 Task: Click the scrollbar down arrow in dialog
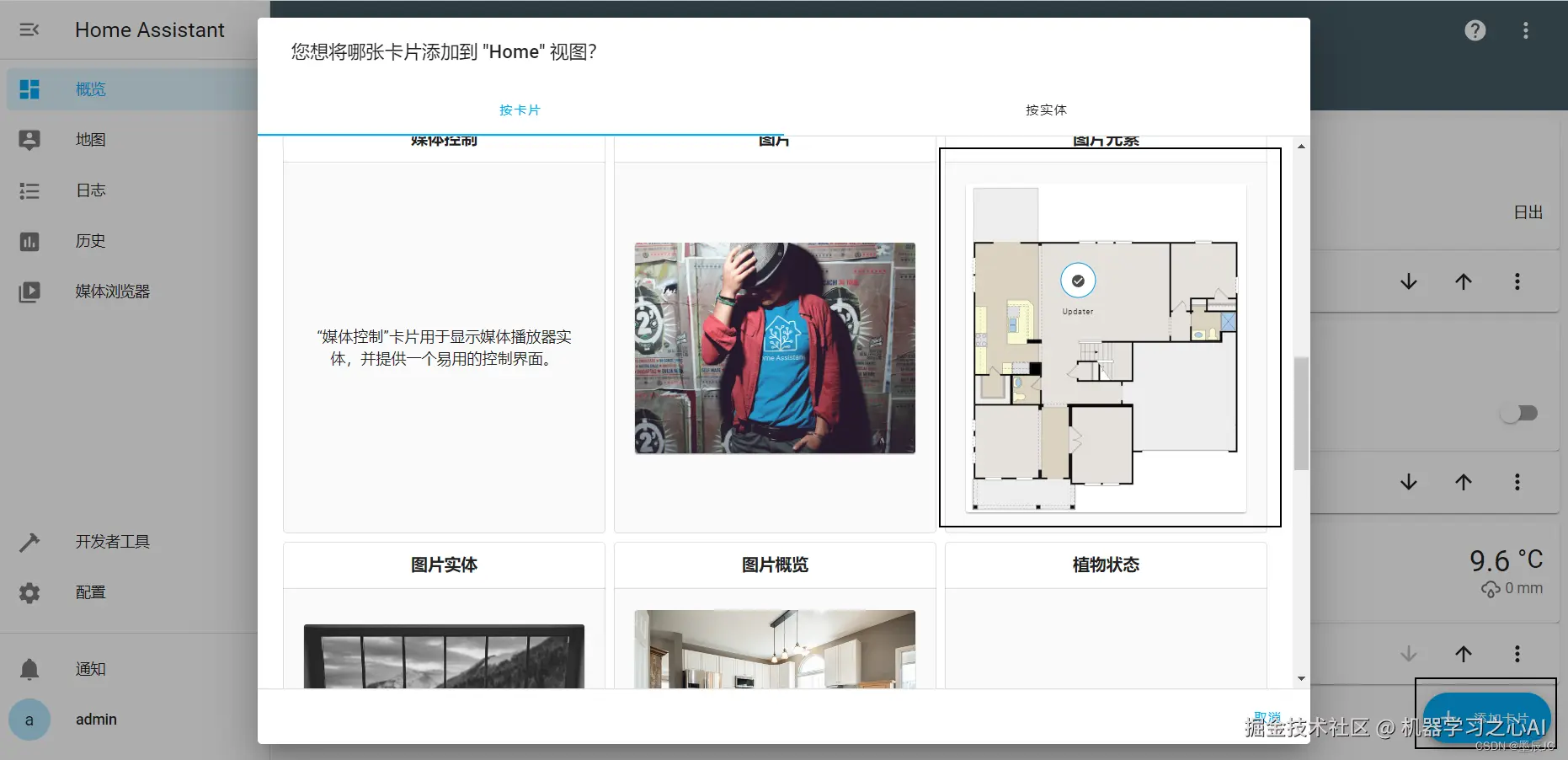tap(1301, 678)
